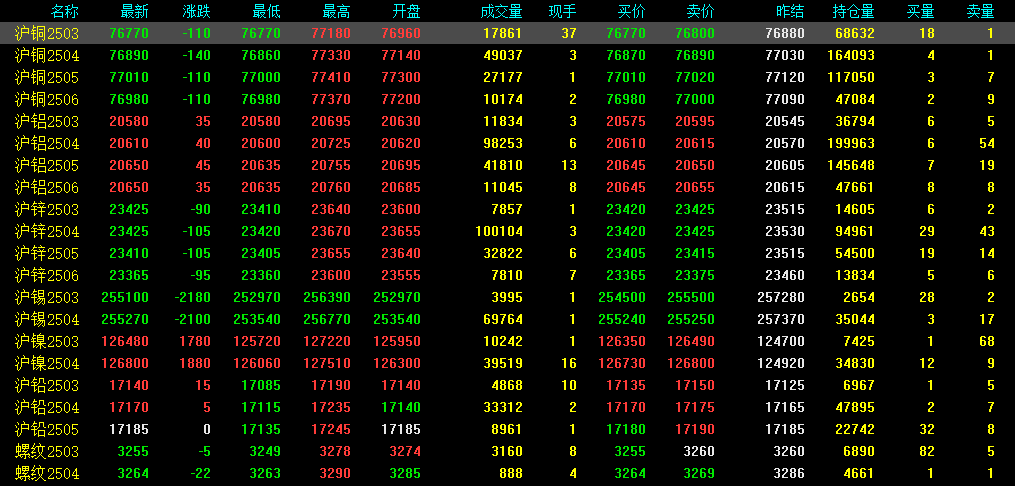This screenshot has width=1015, height=486.
Task: Select the 螺纹2503 contract name
Action: pos(47,452)
